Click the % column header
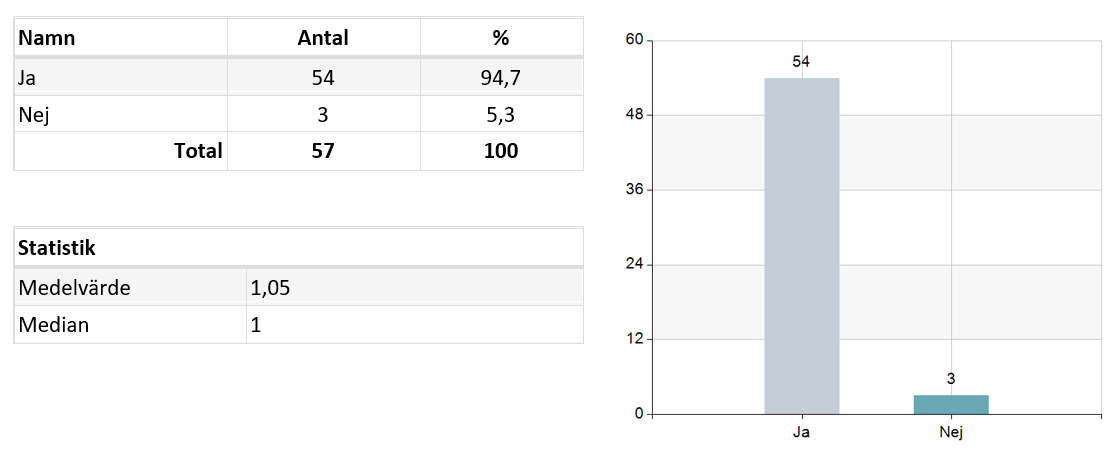 (x=500, y=39)
